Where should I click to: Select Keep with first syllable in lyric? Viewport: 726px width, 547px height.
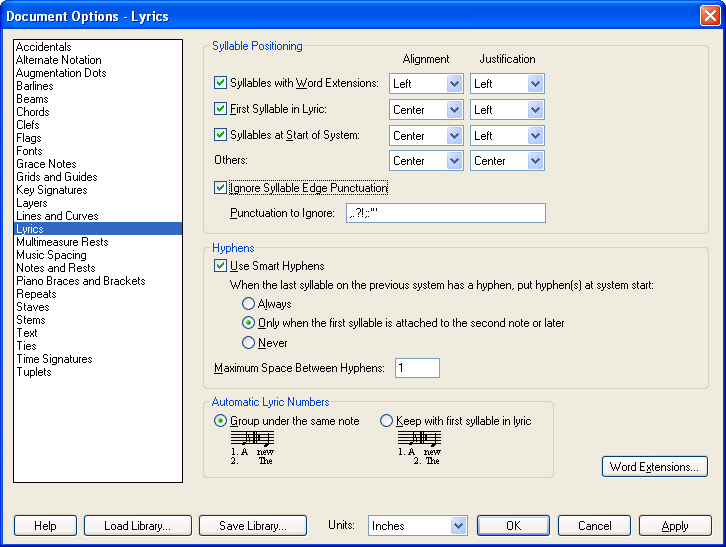pyautogui.click(x=387, y=421)
